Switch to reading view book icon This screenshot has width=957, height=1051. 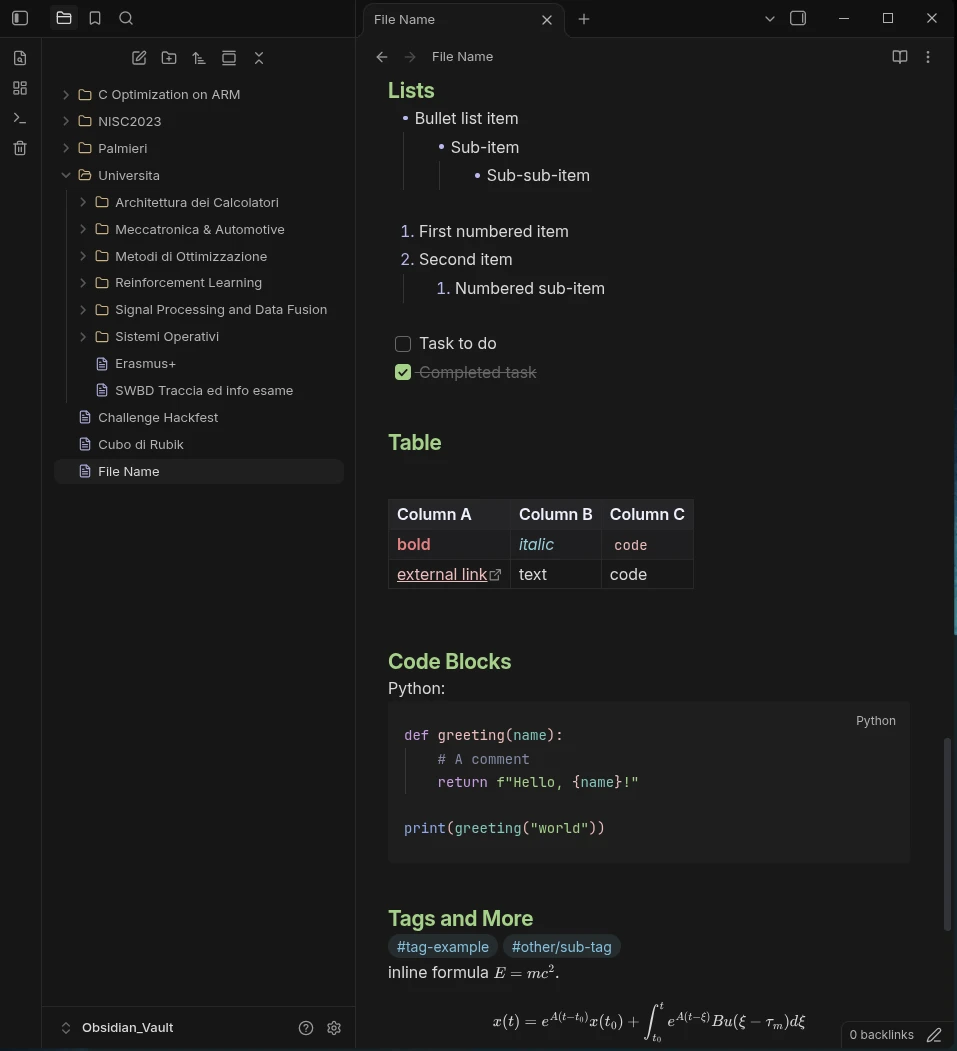[899, 57]
